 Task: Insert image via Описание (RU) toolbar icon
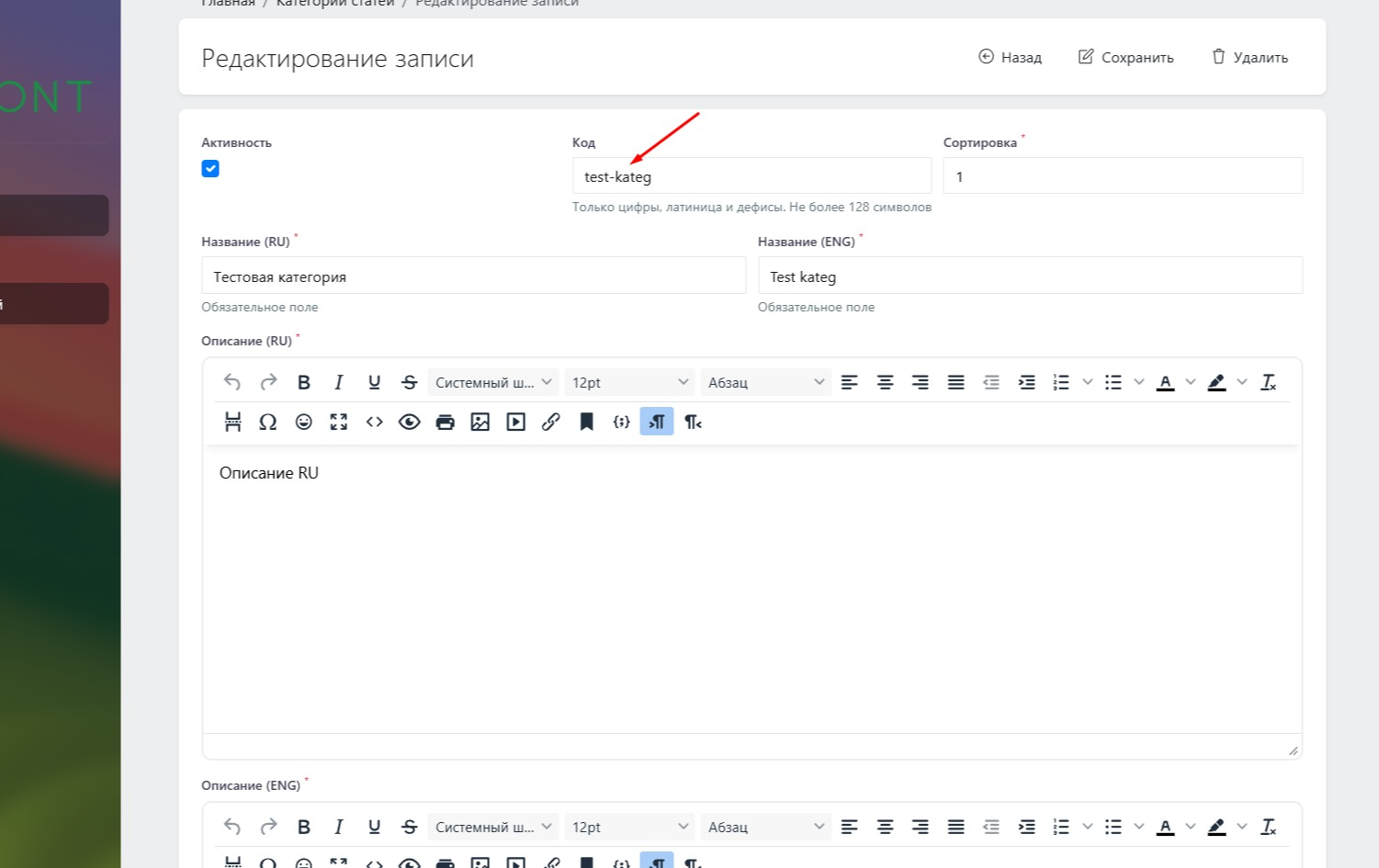(480, 423)
